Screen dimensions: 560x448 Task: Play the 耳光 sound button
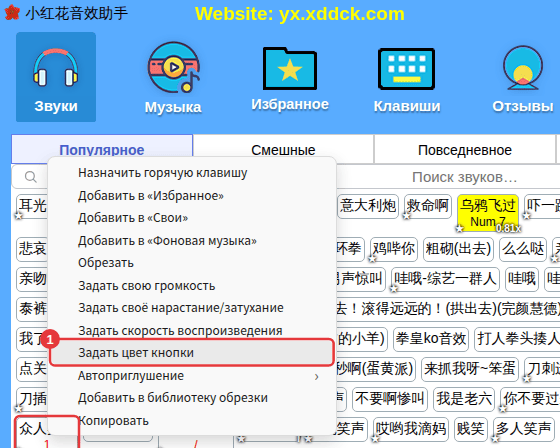32,206
